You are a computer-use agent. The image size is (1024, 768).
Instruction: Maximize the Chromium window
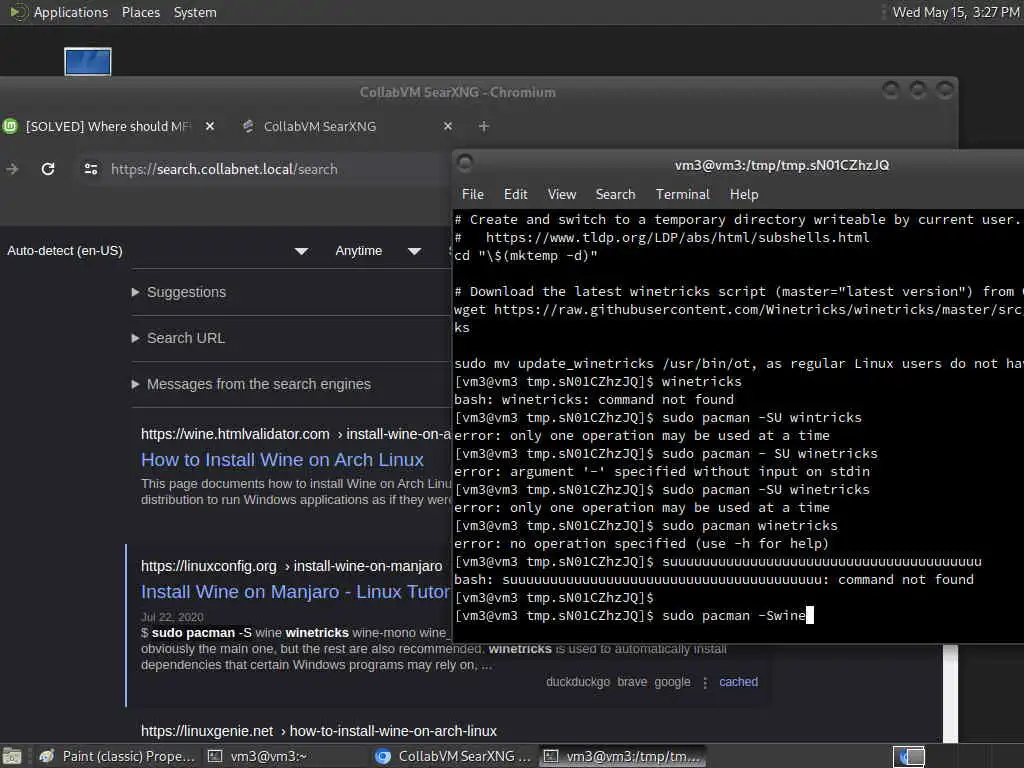(x=918, y=89)
